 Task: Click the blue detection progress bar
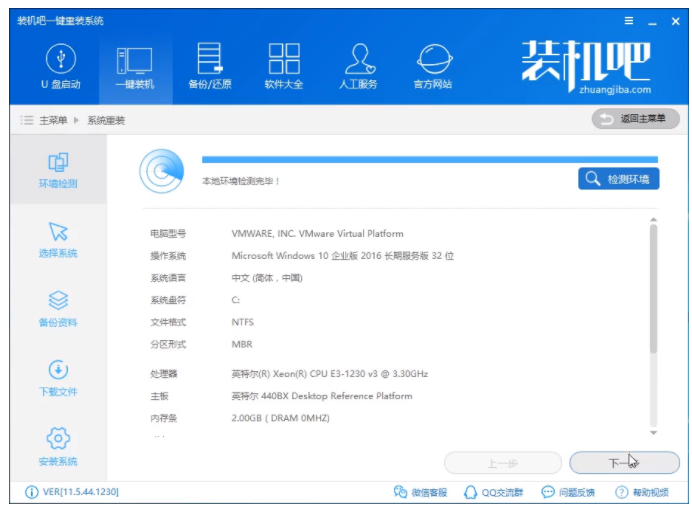430,159
